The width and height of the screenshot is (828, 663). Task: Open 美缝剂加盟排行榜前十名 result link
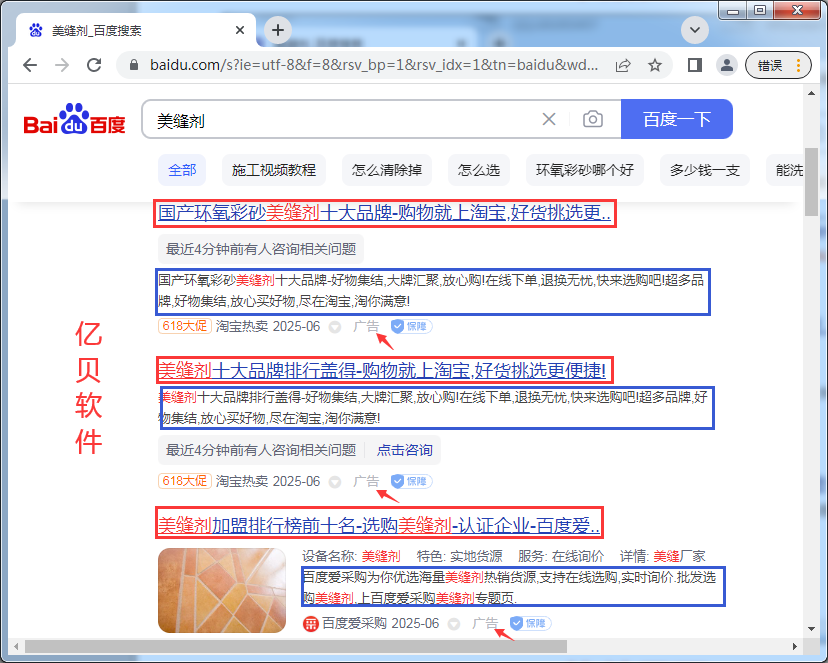379,525
